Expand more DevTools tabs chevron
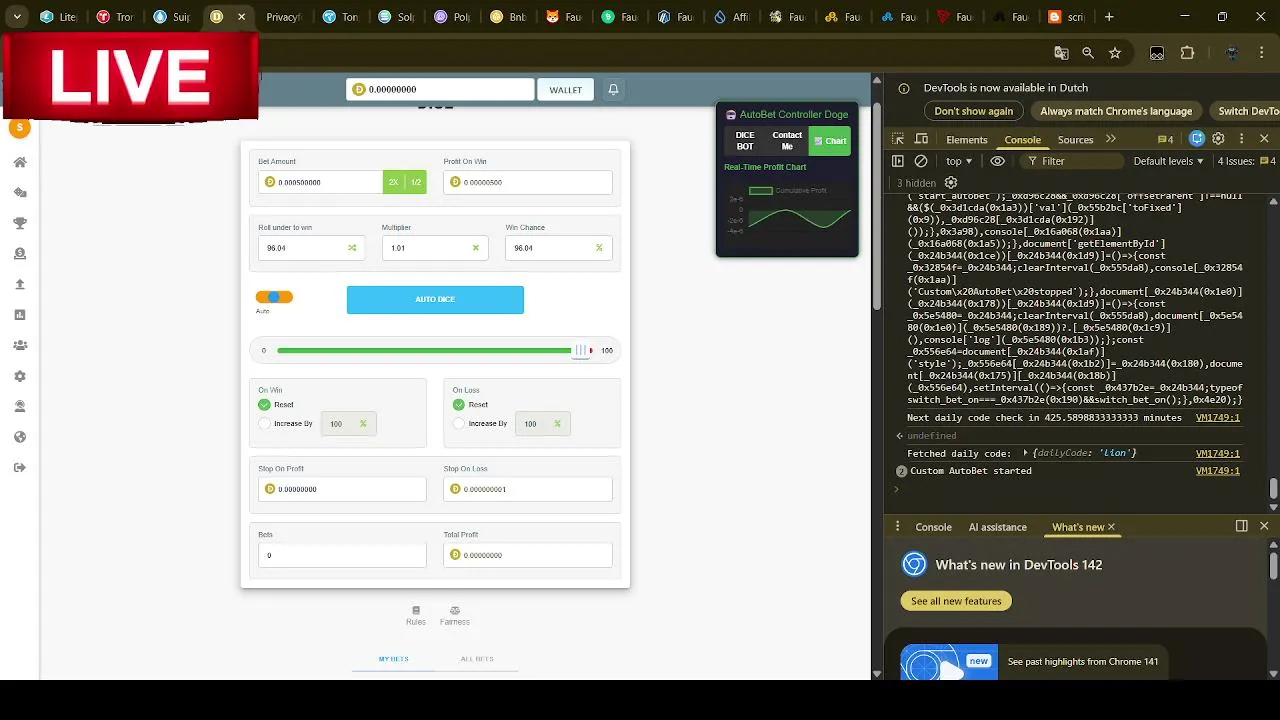 (x=1110, y=139)
